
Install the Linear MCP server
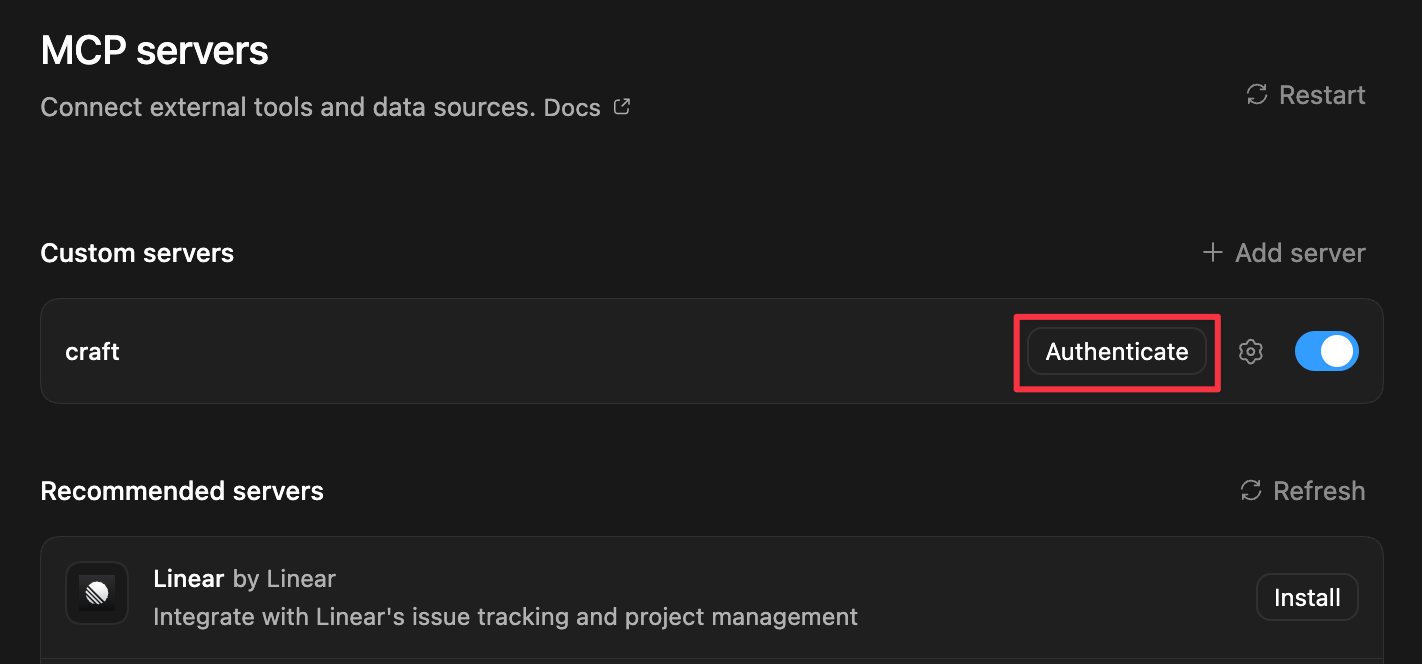click(x=1307, y=597)
